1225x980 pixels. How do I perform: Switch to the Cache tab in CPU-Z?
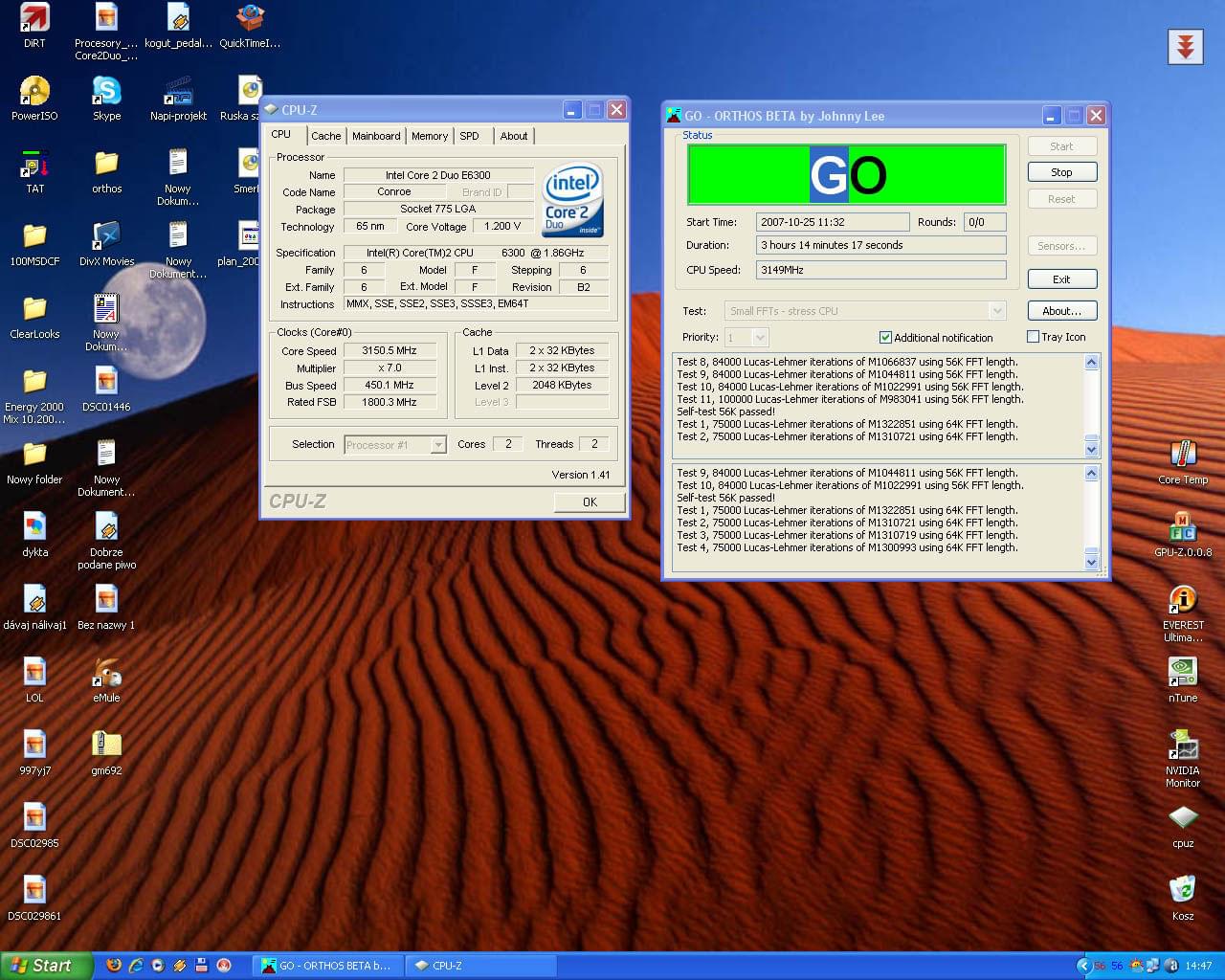pyautogui.click(x=326, y=136)
